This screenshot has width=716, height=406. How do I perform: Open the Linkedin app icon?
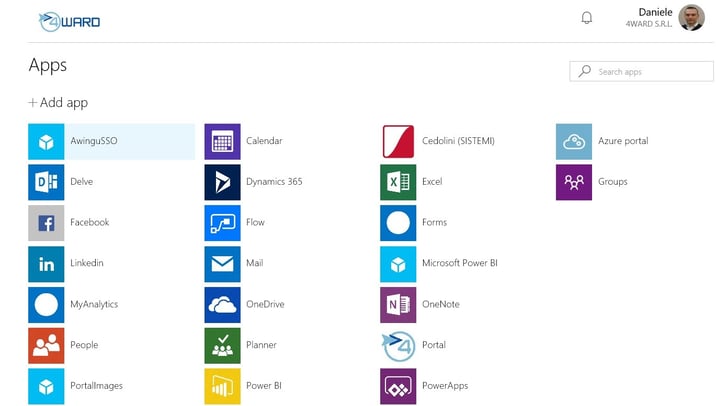(x=46, y=263)
